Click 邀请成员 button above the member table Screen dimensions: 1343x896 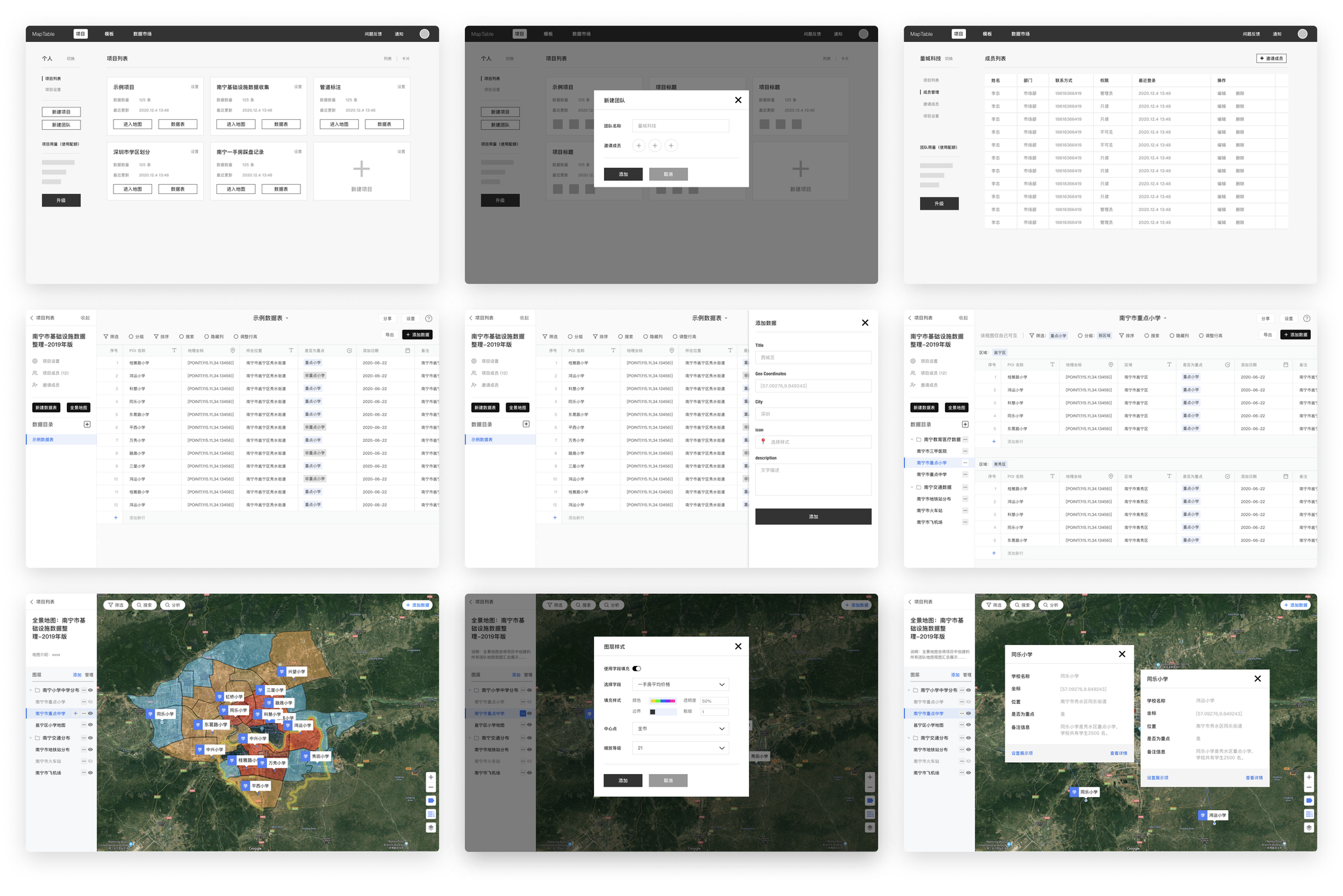coord(1271,58)
